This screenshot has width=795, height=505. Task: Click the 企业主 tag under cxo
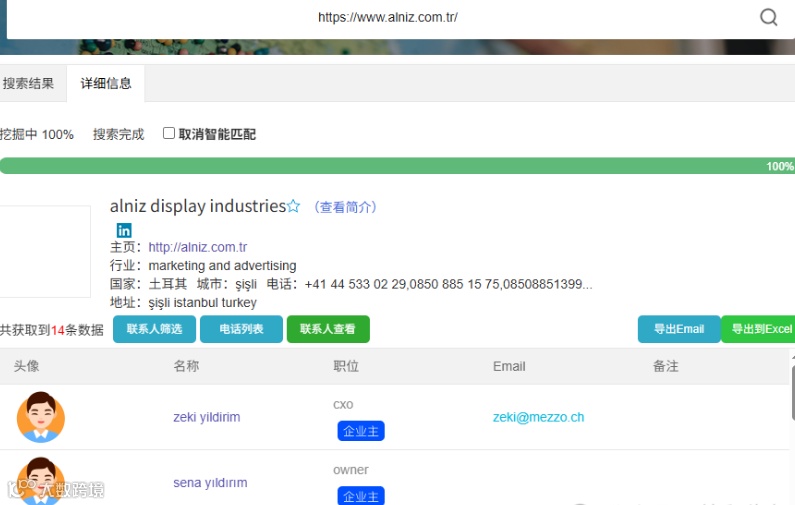pyautogui.click(x=361, y=431)
